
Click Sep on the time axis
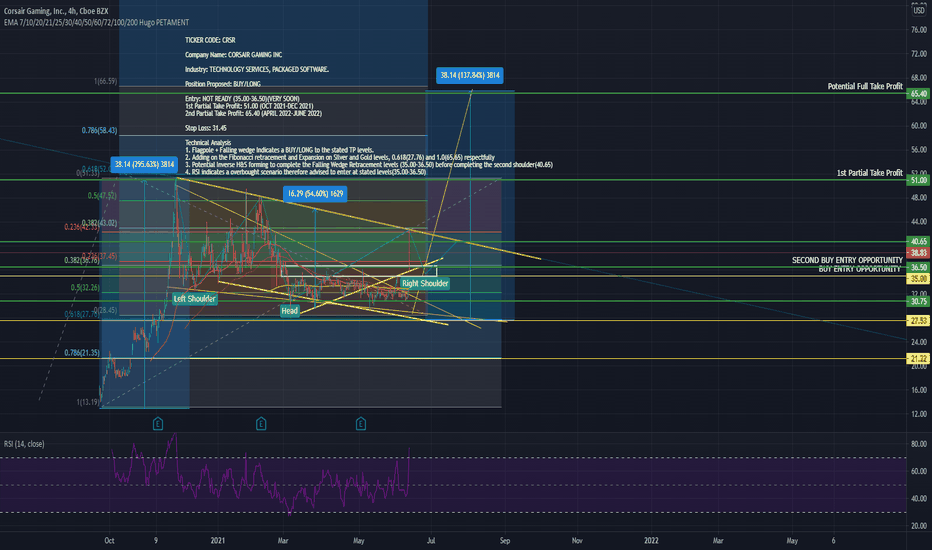pos(505,540)
